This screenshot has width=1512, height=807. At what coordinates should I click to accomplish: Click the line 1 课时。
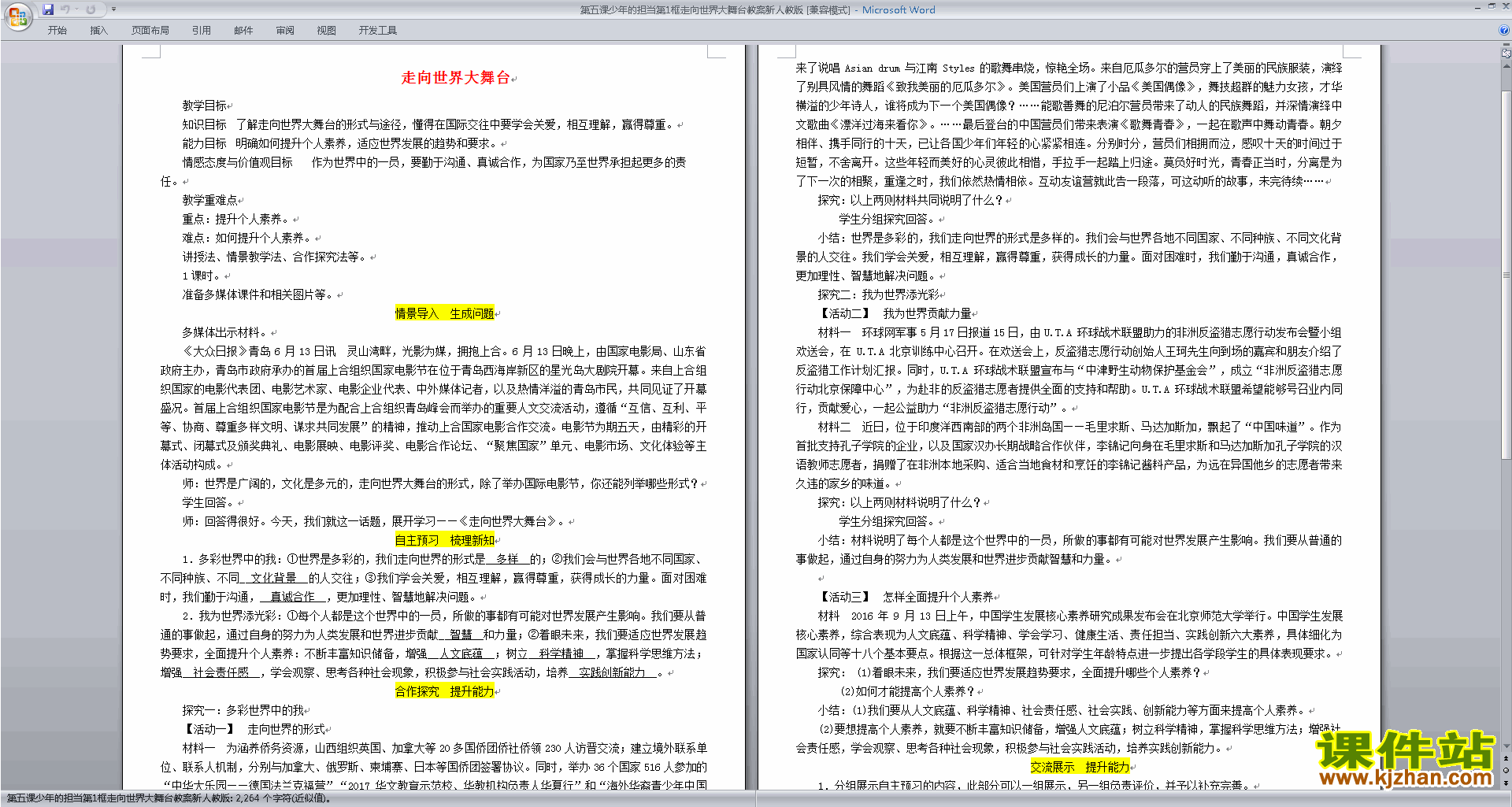click(x=203, y=276)
